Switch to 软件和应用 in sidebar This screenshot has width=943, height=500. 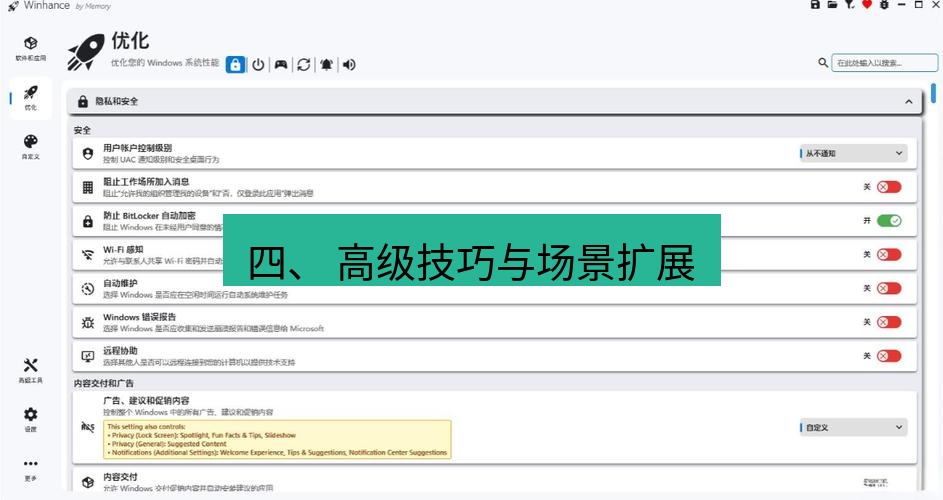coord(30,48)
